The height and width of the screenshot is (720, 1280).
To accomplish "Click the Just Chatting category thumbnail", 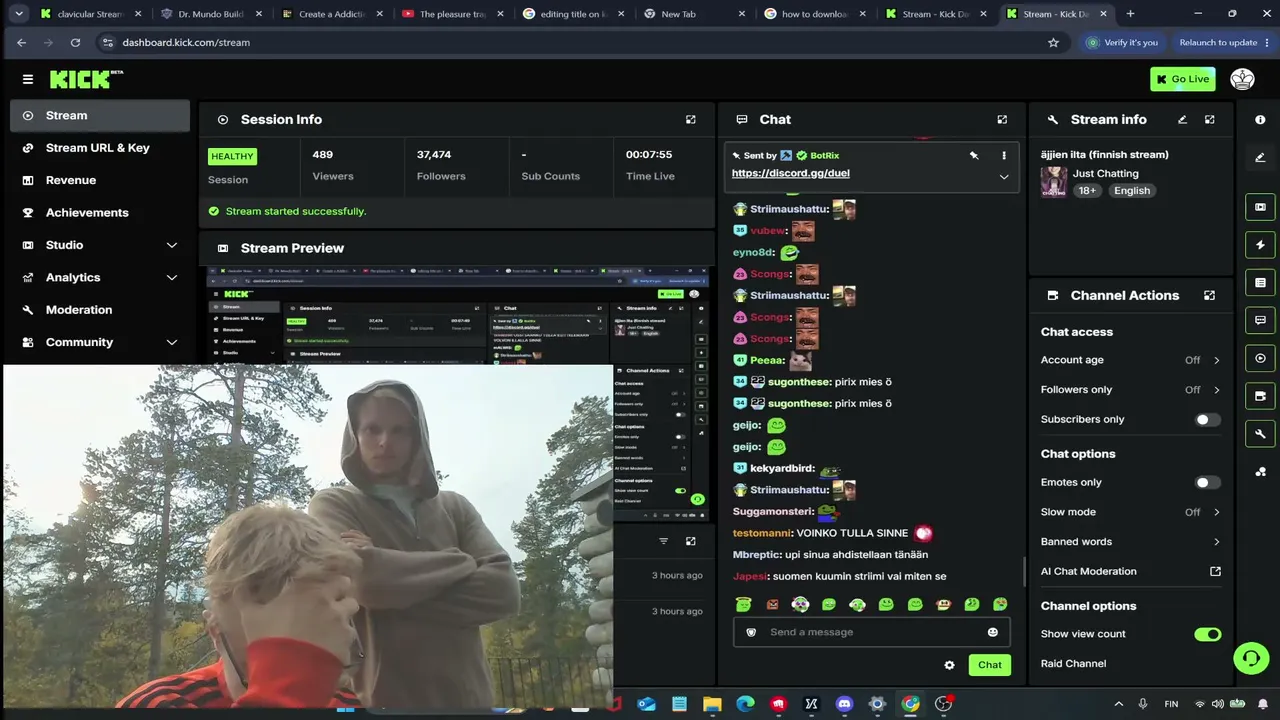I will pos(1053,181).
